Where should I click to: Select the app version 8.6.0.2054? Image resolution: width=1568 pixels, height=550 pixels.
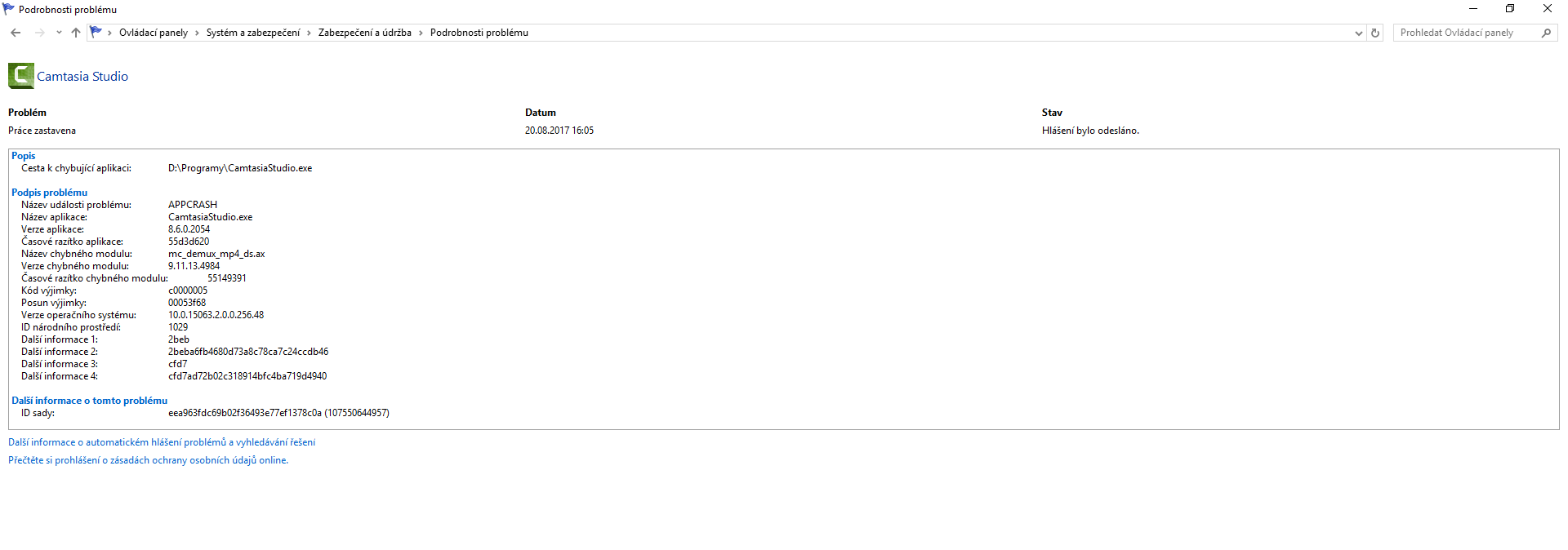[189, 229]
